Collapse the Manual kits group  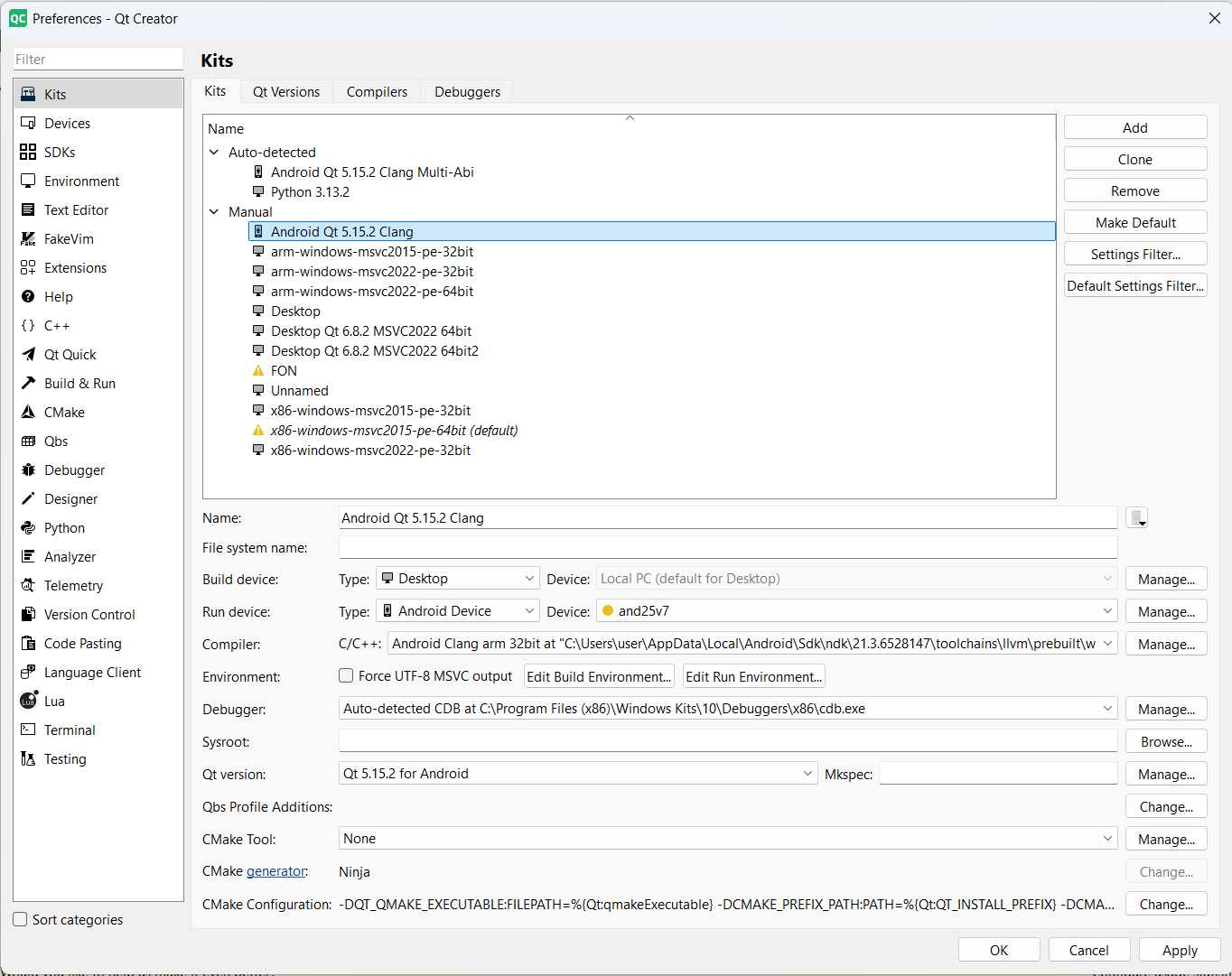pyautogui.click(x=214, y=211)
